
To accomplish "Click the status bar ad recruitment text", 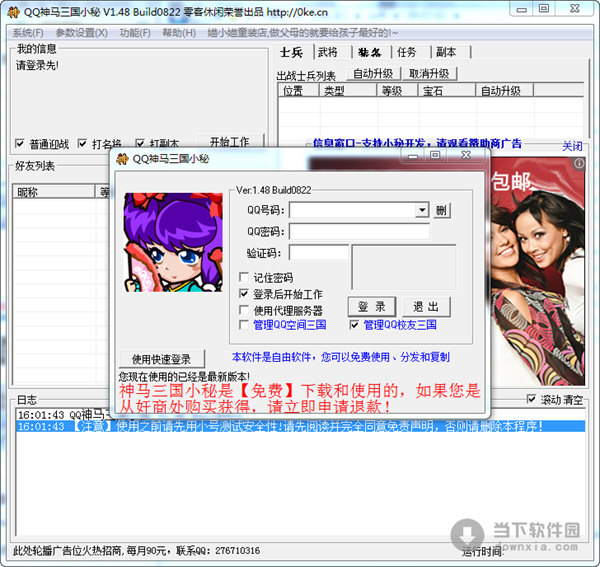I will click(137, 551).
